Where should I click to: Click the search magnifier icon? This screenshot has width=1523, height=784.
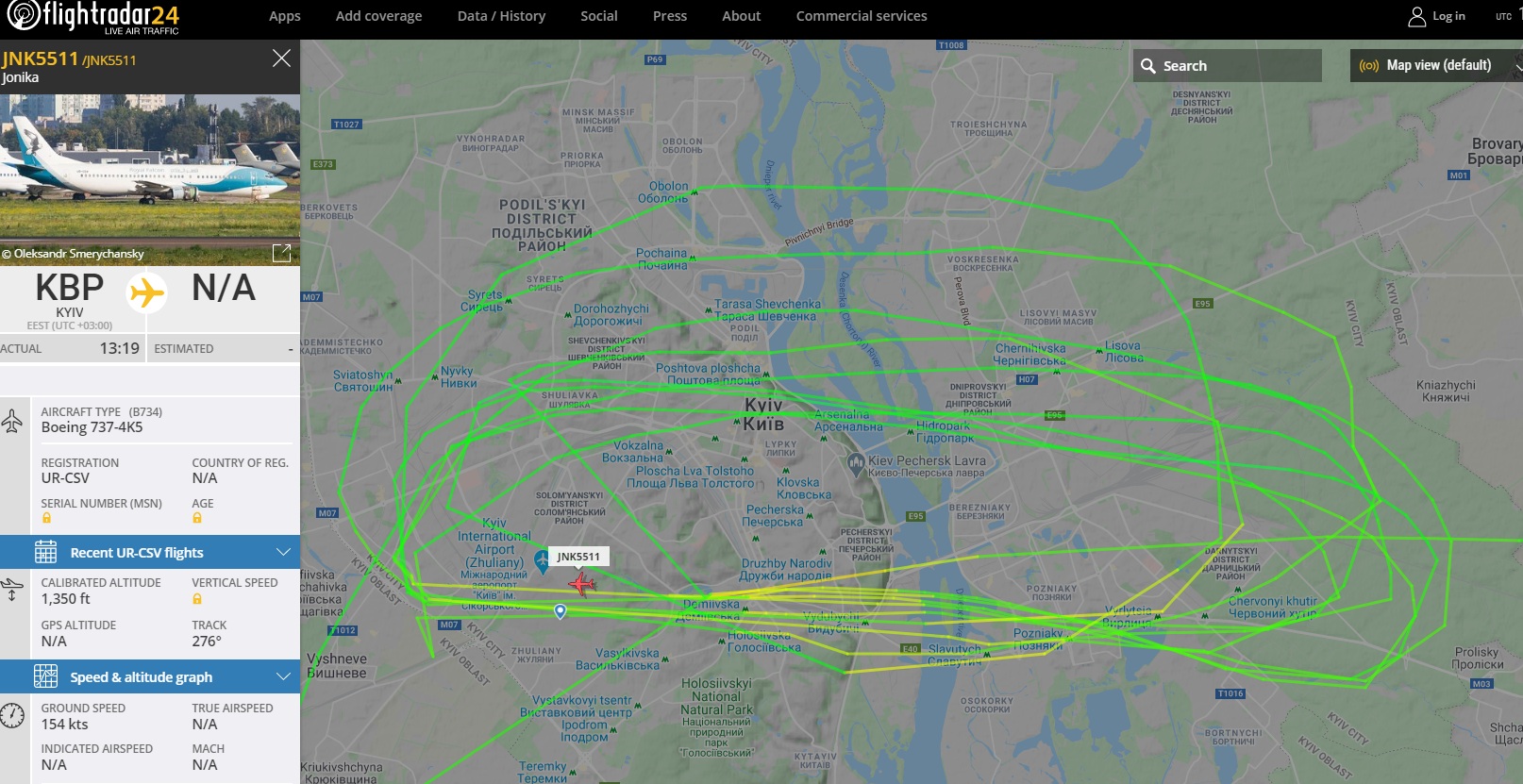coord(1148,66)
